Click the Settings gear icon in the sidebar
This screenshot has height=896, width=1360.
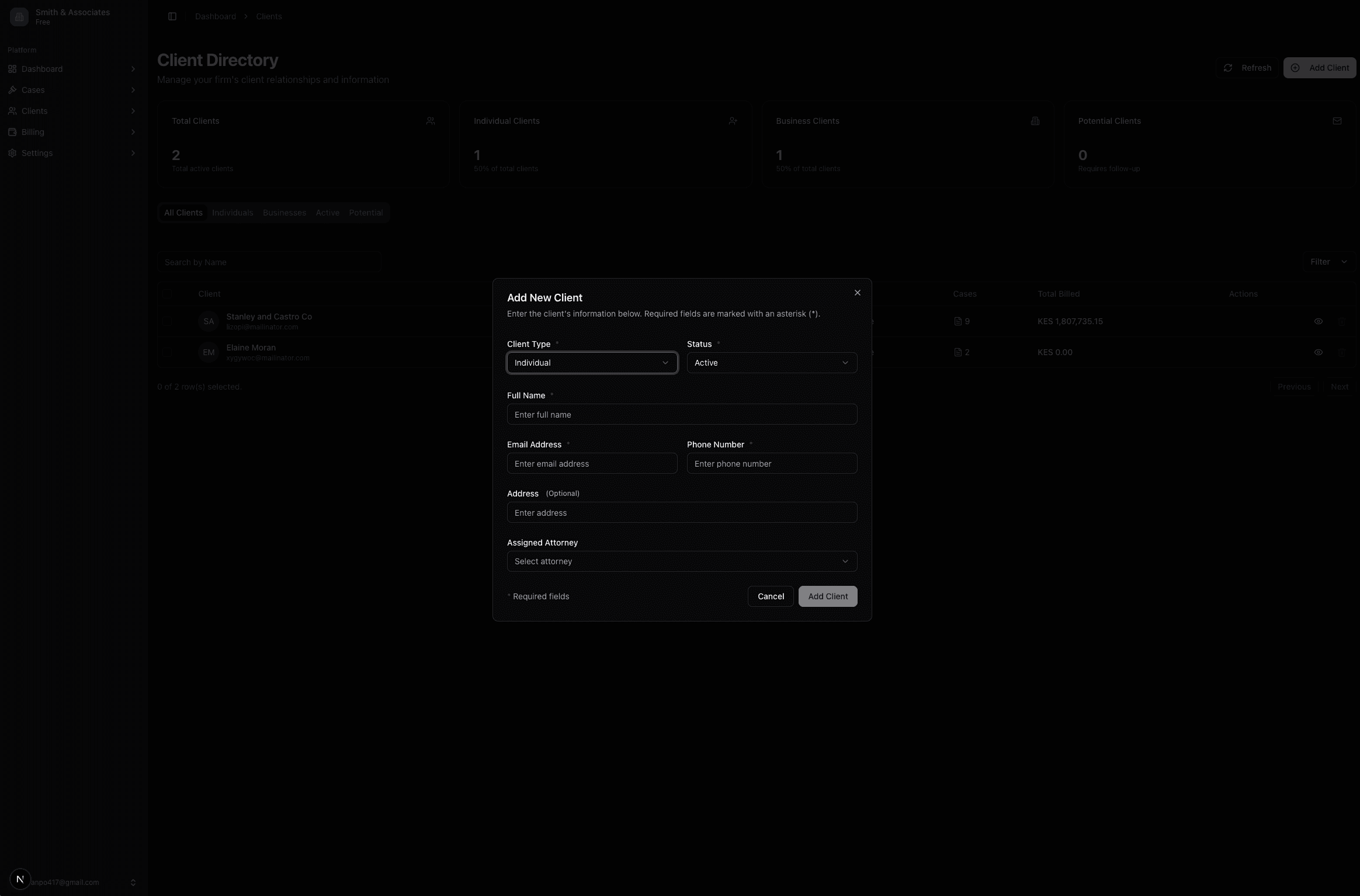pyautogui.click(x=12, y=153)
